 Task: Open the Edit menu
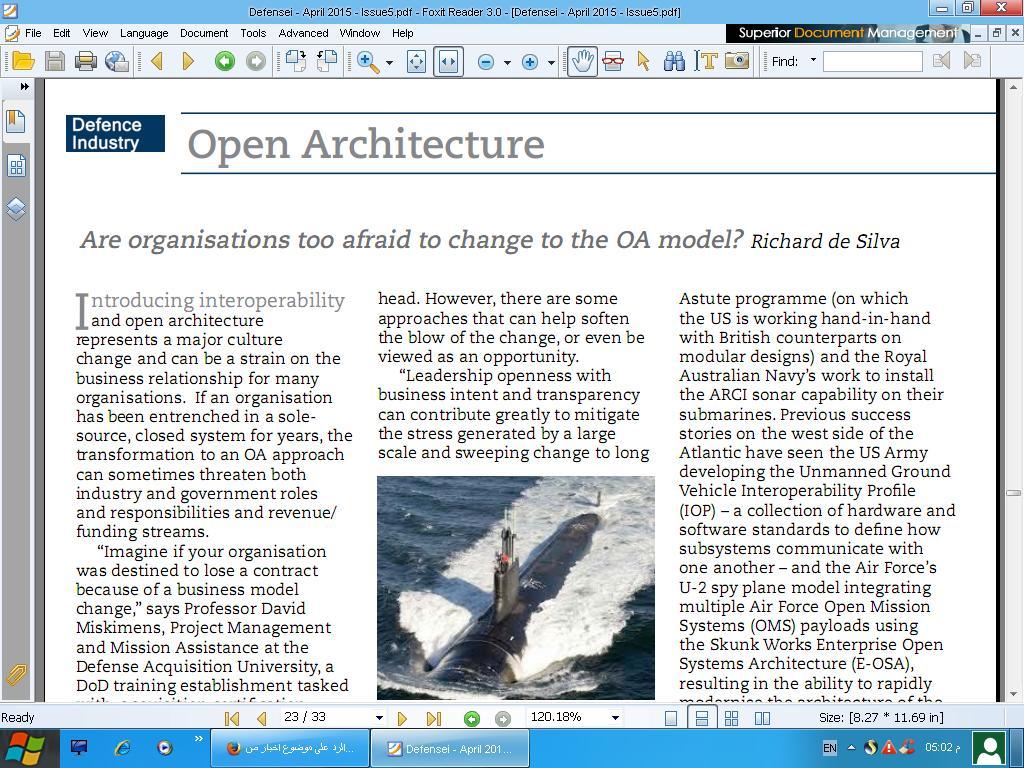[61, 33]
